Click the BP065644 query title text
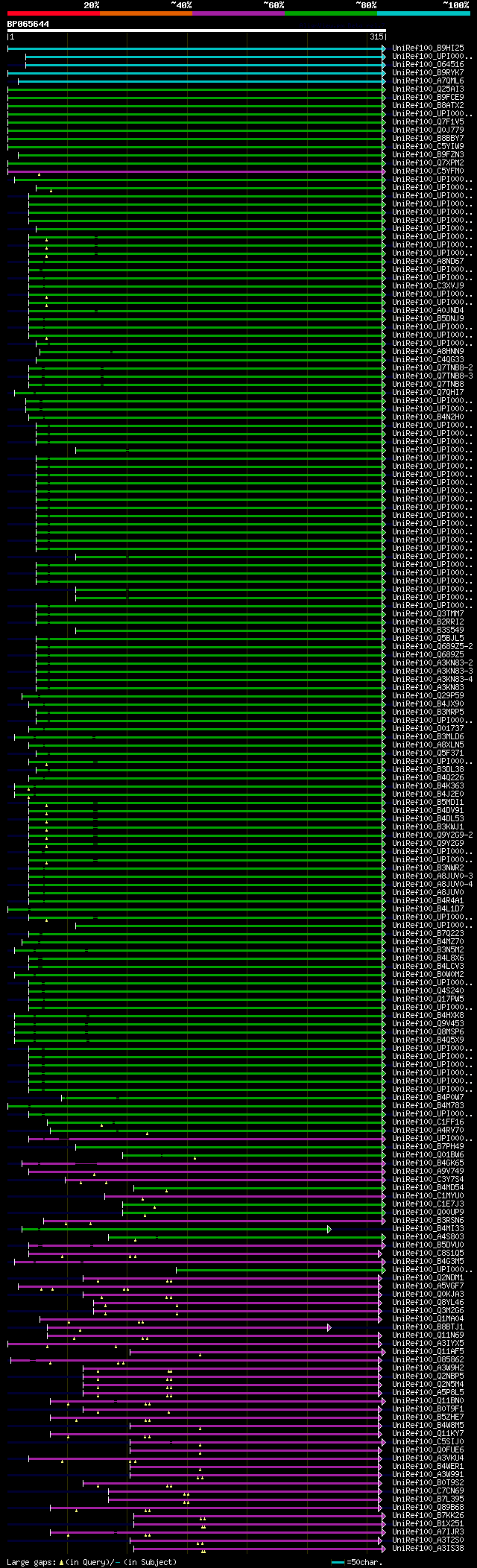 [28, 24]
